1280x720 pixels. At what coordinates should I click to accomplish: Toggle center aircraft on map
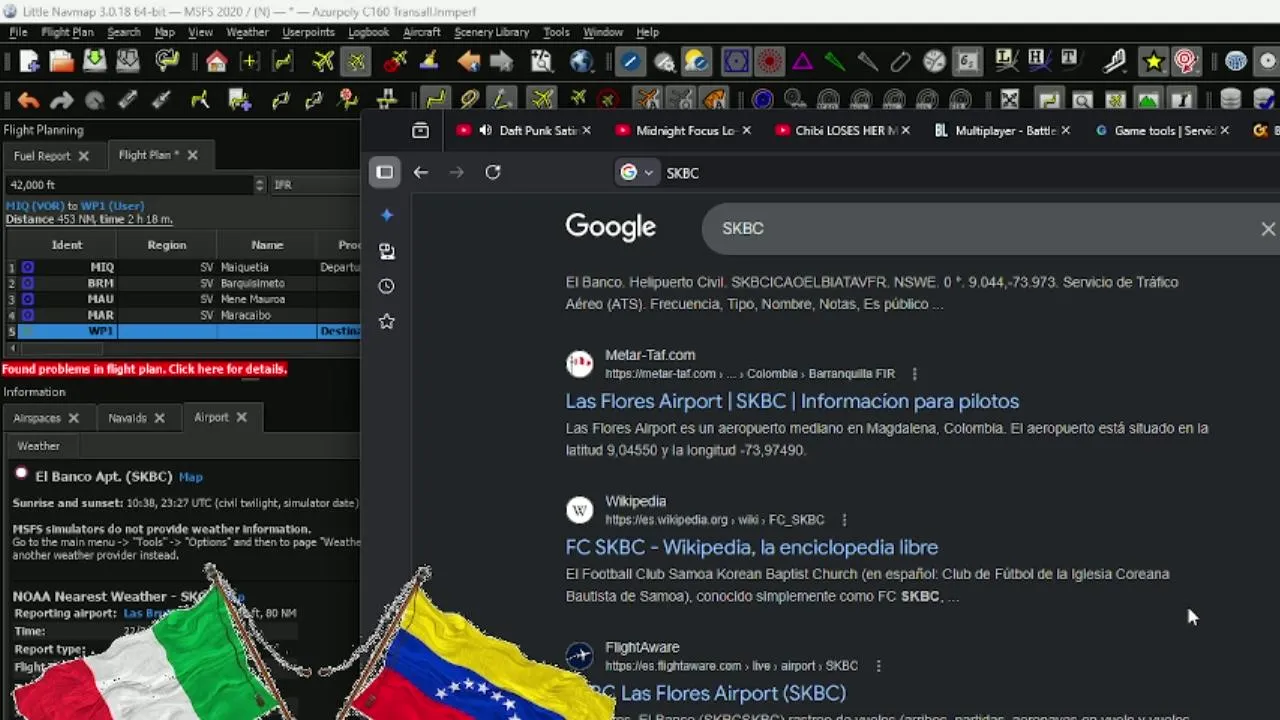pyautogui.click(x=356, y=62)
